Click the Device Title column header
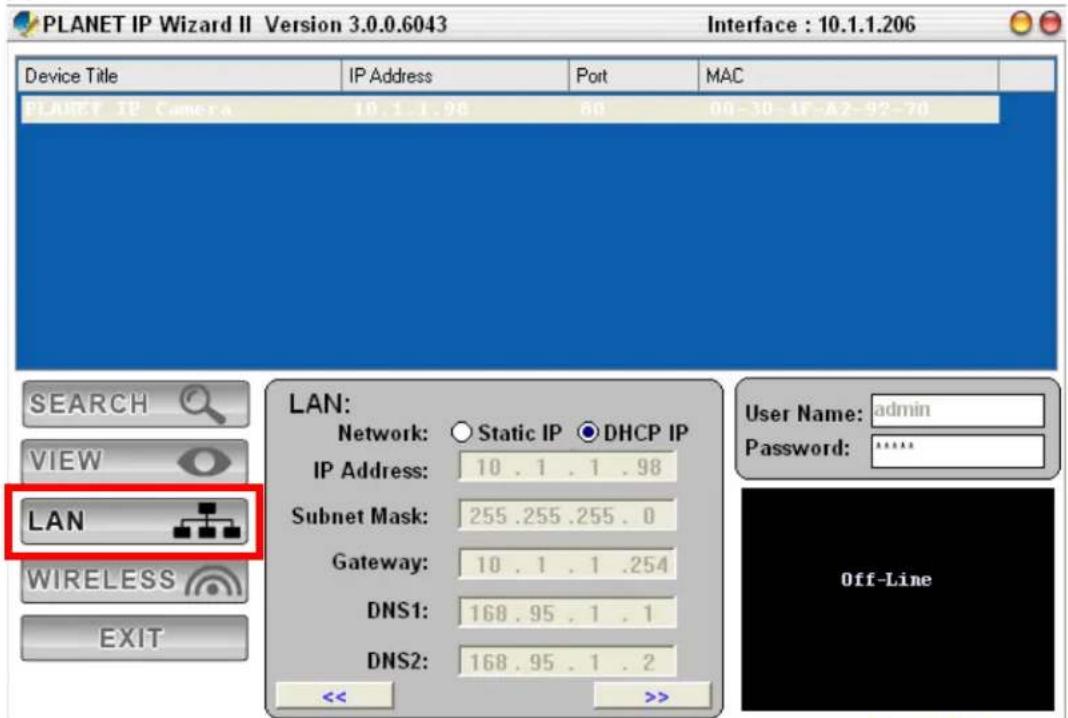1068x718 pixels. point(178,76)
